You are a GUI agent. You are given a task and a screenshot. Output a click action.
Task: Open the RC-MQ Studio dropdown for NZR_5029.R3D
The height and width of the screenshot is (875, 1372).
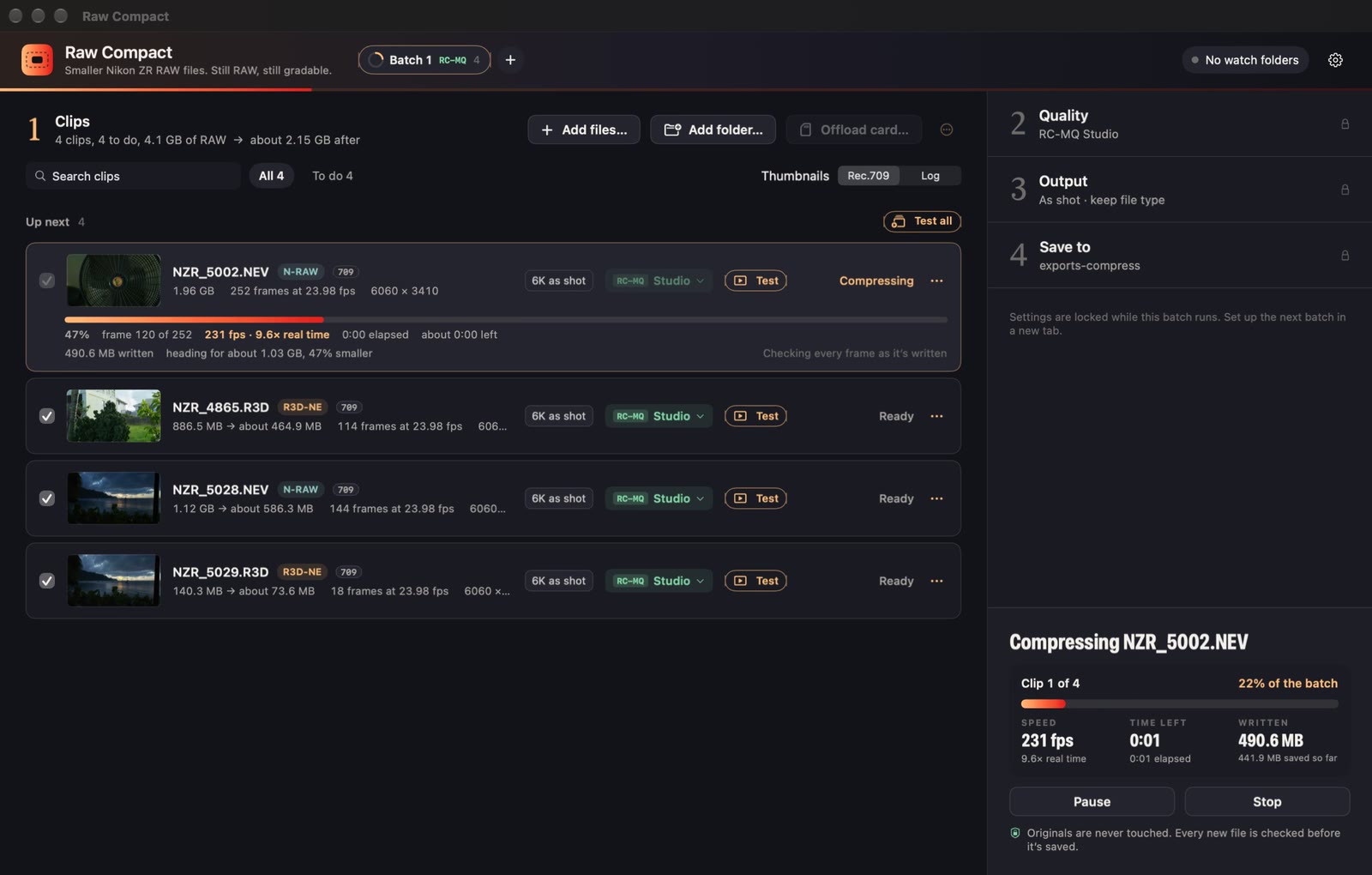click(659, 581)
